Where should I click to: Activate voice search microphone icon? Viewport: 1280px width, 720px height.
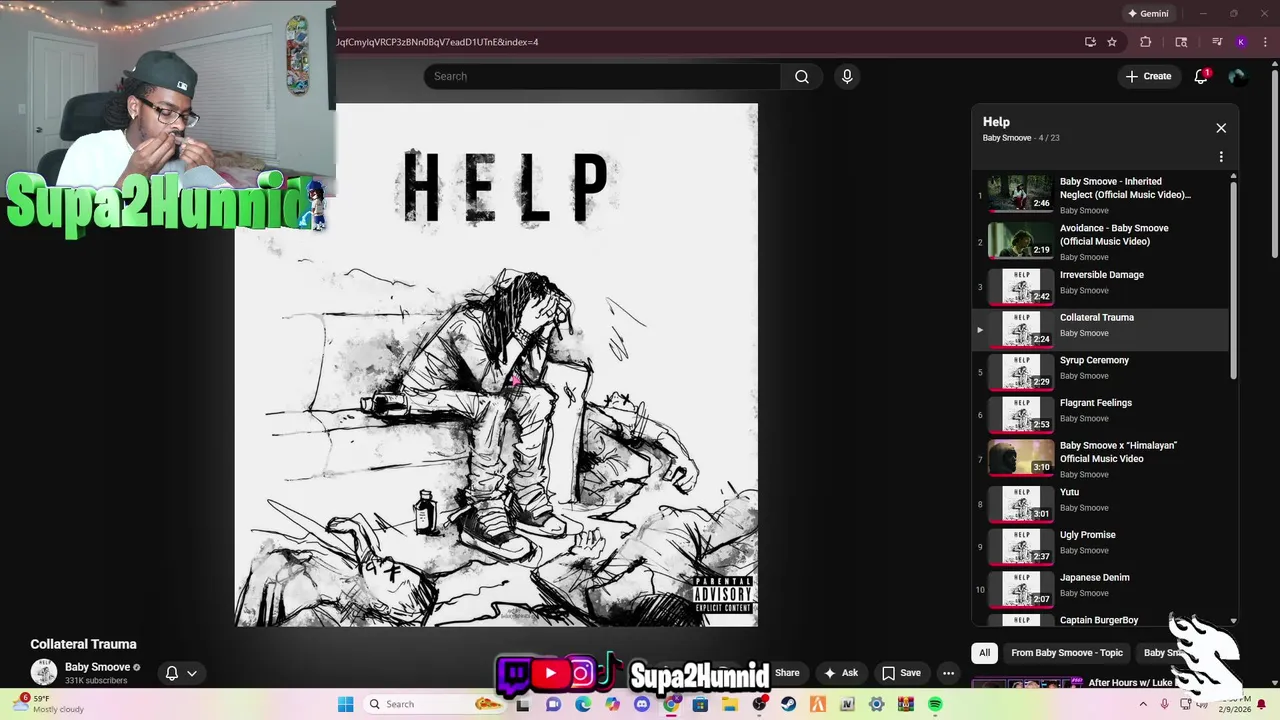coord(847,76)
